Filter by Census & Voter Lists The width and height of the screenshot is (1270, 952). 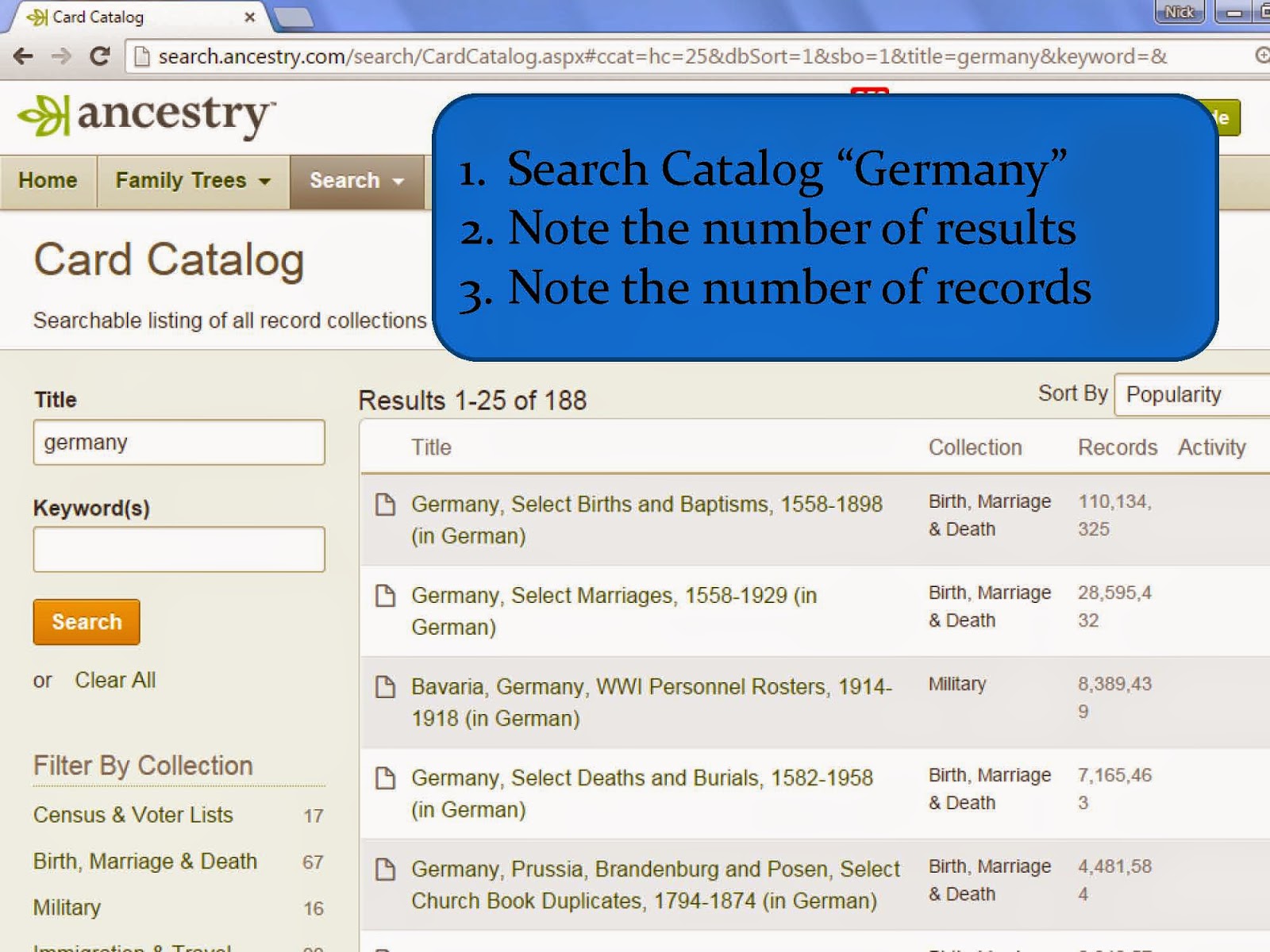point(133,815)
